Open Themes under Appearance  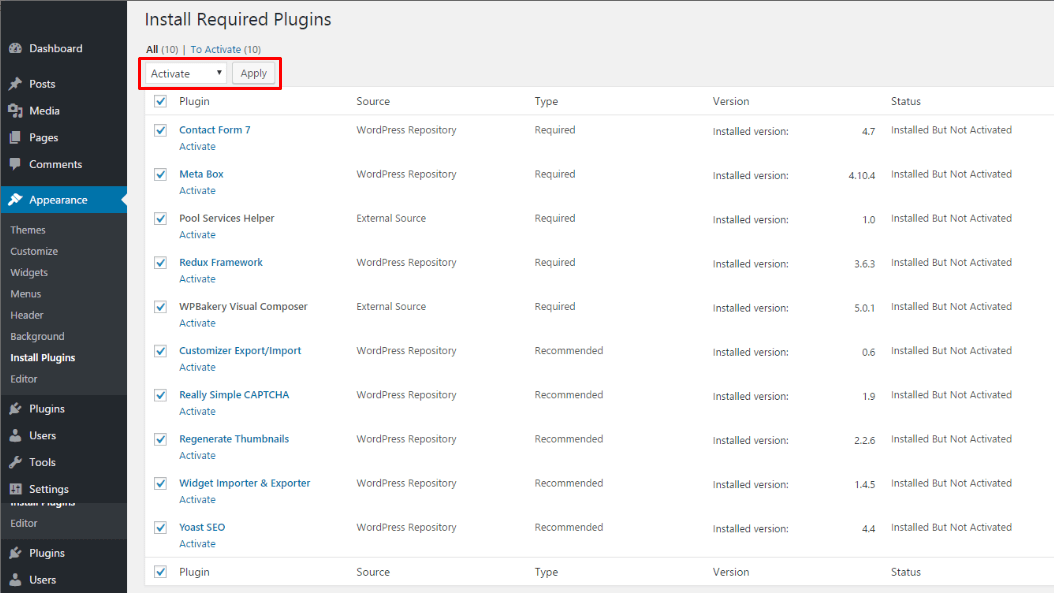pos(28,230)
